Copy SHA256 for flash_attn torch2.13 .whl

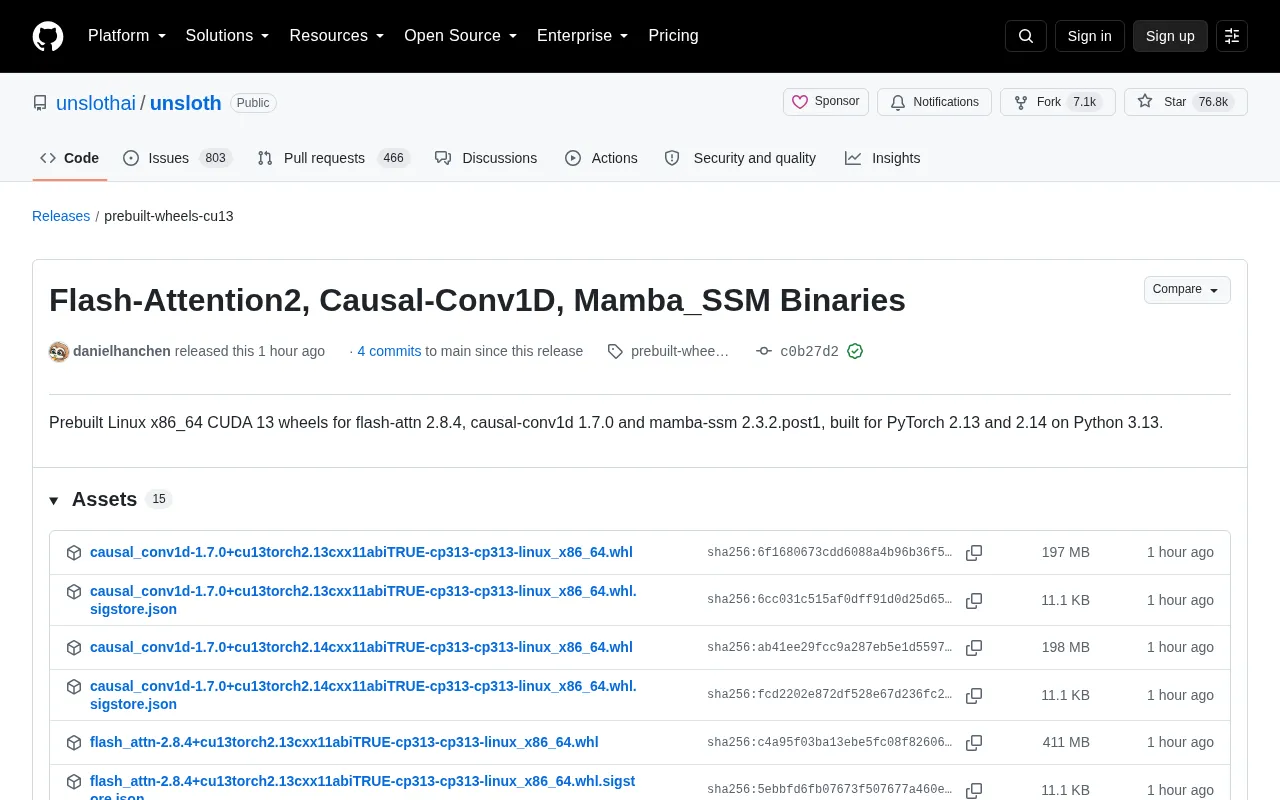pos(974,743)
